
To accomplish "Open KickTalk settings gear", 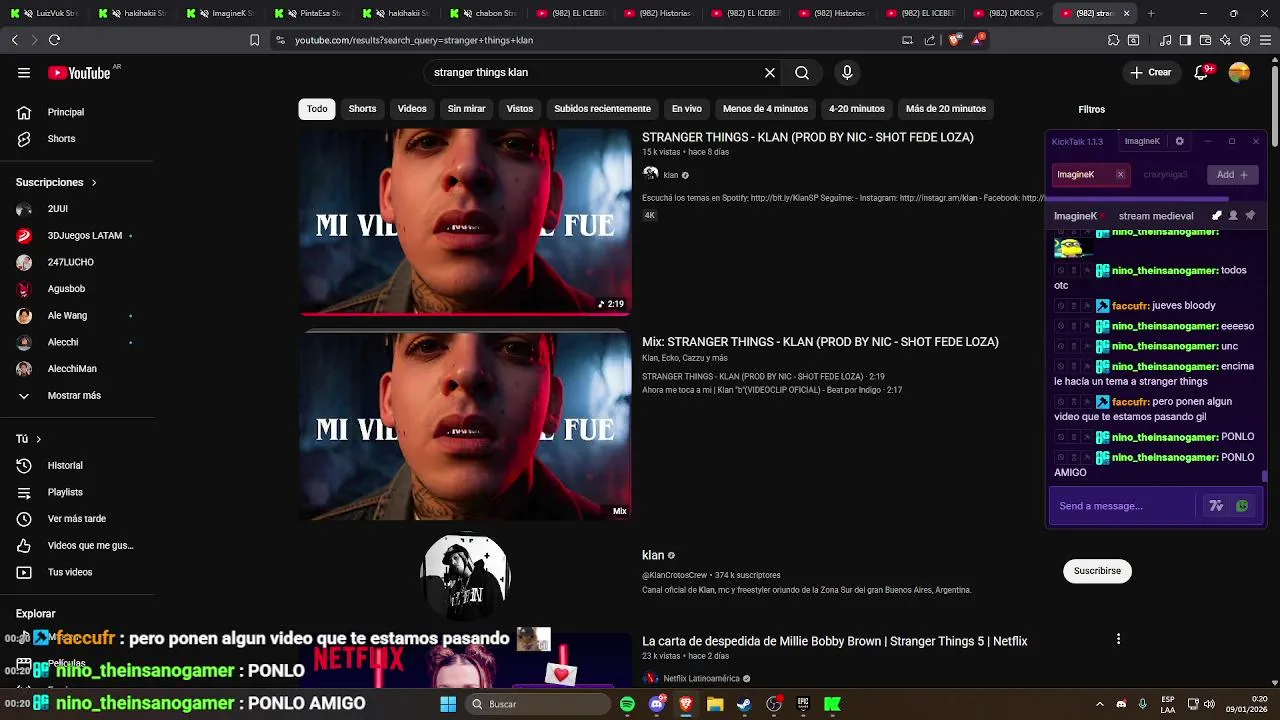I will click(1179, 141).
